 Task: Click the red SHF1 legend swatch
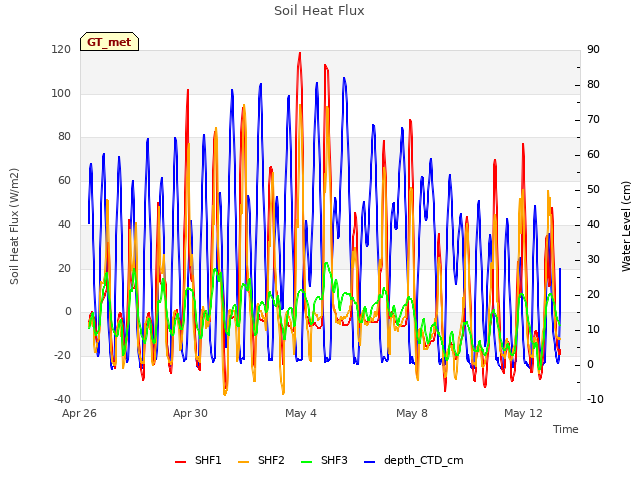tap(180, 462)
